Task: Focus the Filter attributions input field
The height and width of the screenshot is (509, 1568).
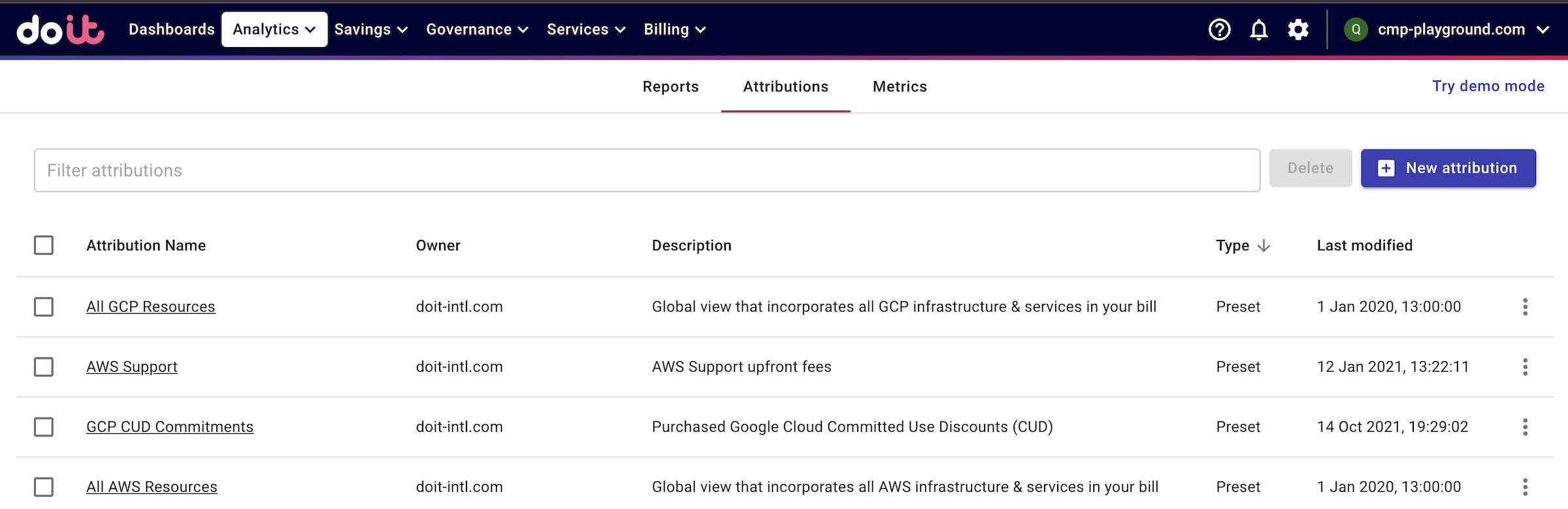Action: click(x=647, y=171)
